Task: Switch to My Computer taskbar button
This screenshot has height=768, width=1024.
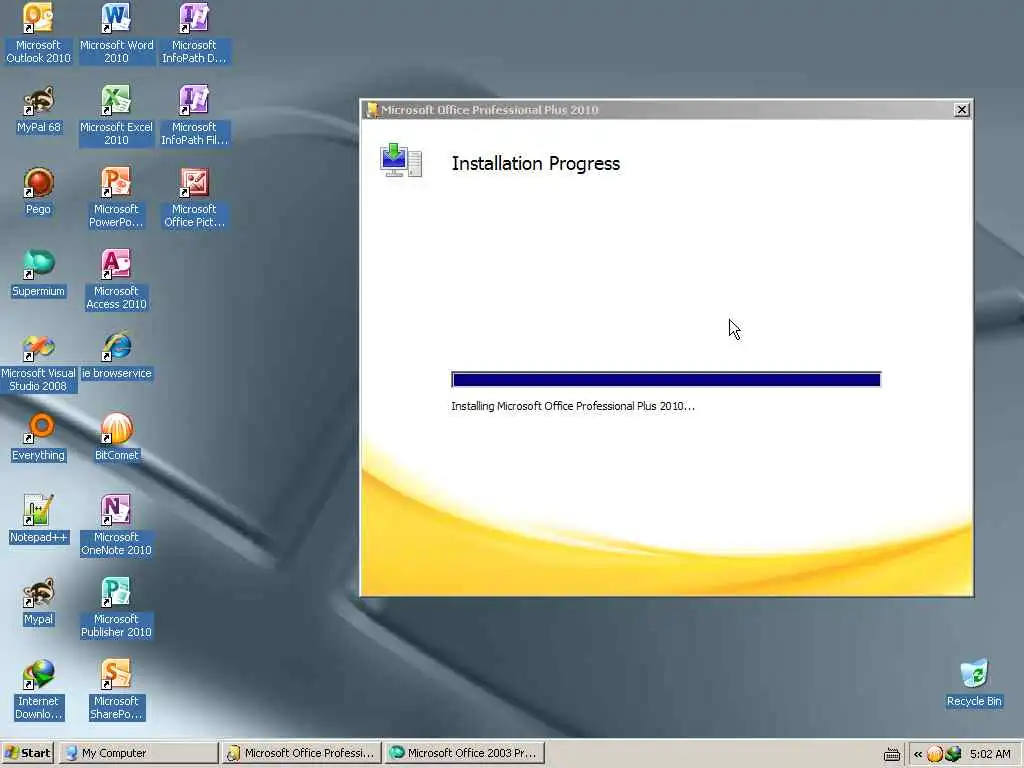Action: pyautogui.click(x=138, y=753)
